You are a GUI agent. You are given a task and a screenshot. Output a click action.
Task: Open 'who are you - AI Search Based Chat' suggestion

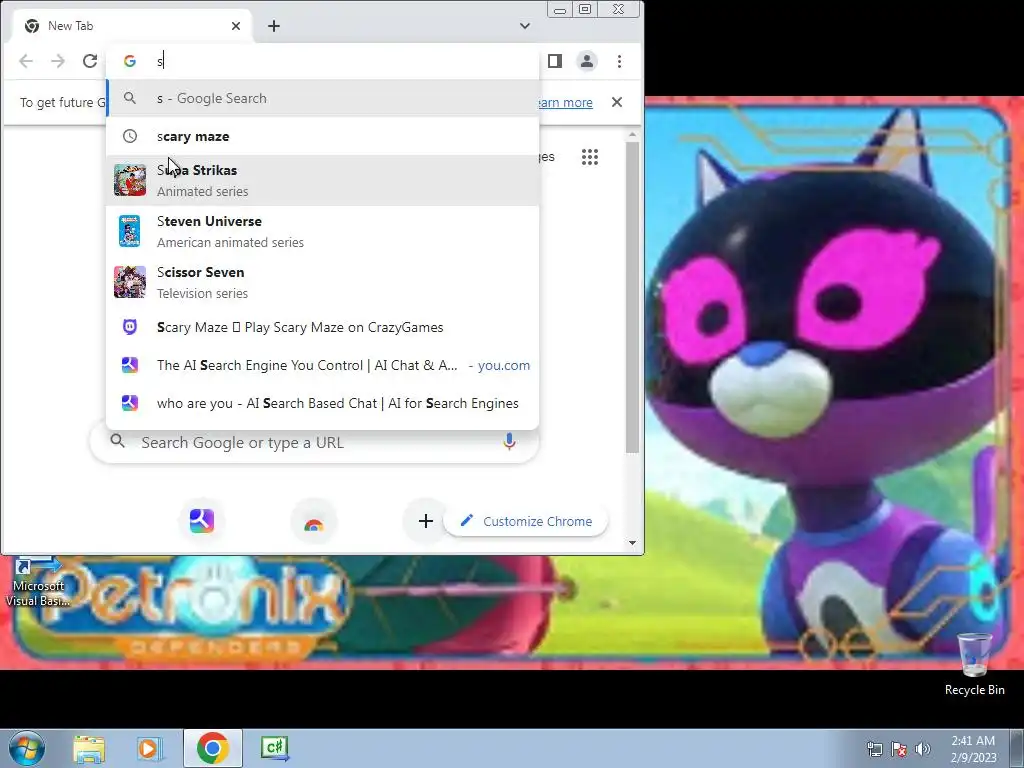(x=323, y=403)
